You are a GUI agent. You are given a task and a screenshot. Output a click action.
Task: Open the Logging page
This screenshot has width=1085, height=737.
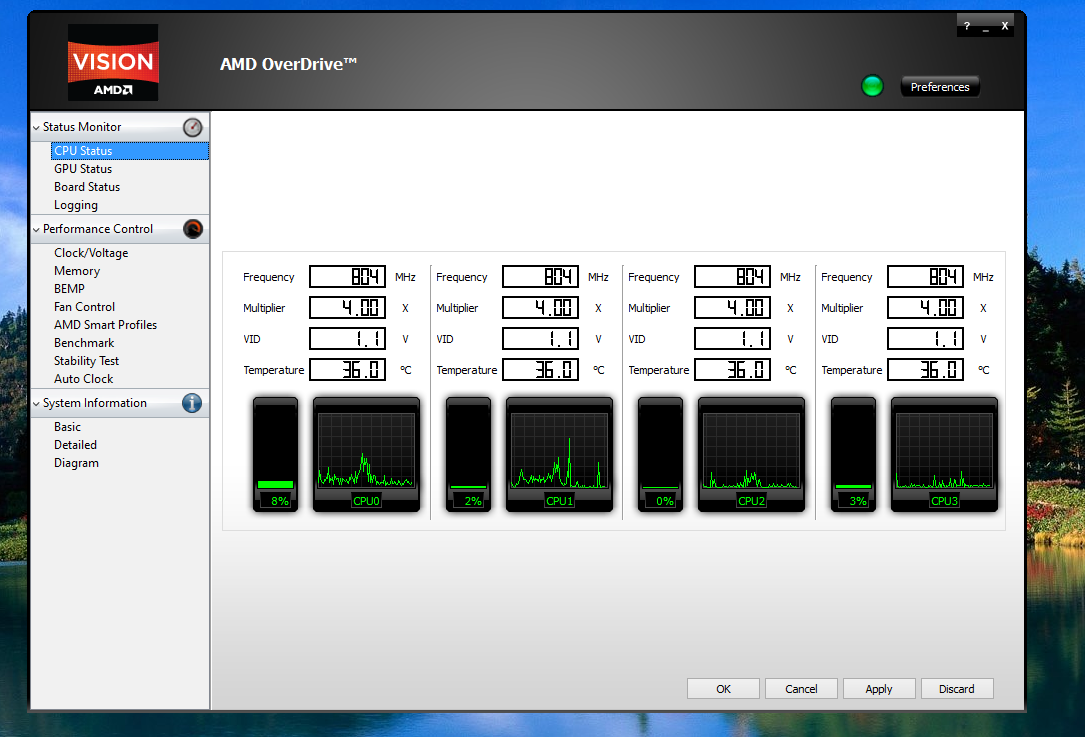(76, 206)
